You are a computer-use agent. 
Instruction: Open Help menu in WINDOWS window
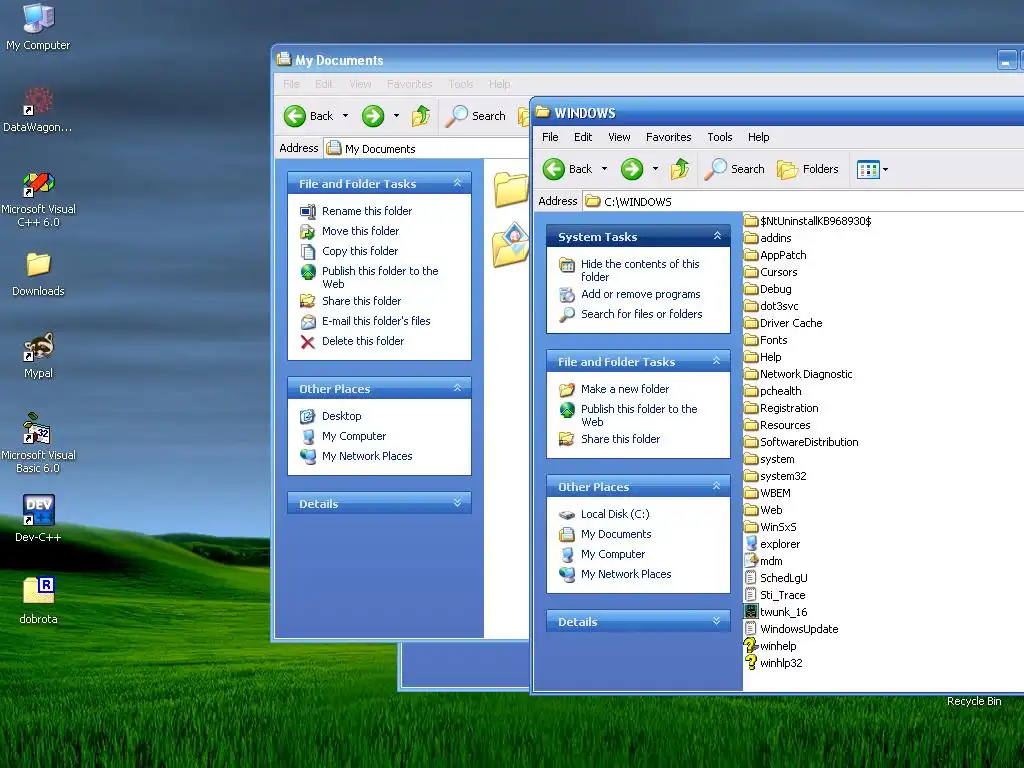758,137
